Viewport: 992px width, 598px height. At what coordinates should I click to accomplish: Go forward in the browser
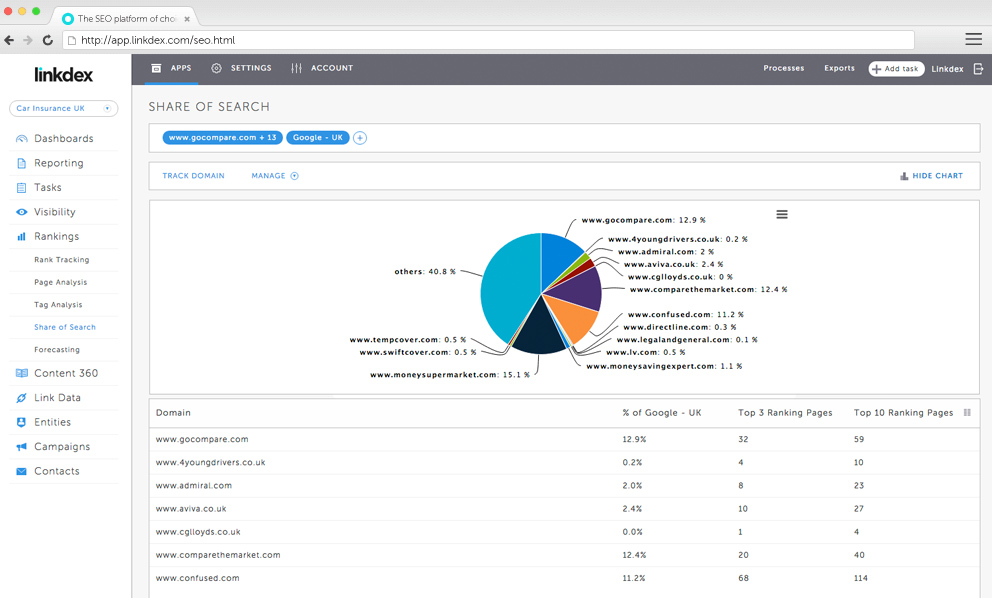pos(28,40)
